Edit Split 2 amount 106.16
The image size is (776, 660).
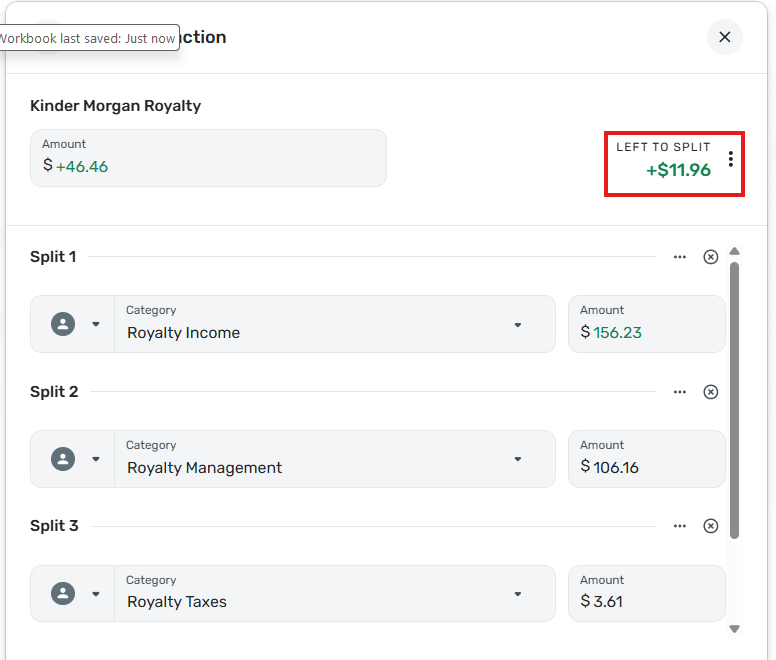(646, 467)
